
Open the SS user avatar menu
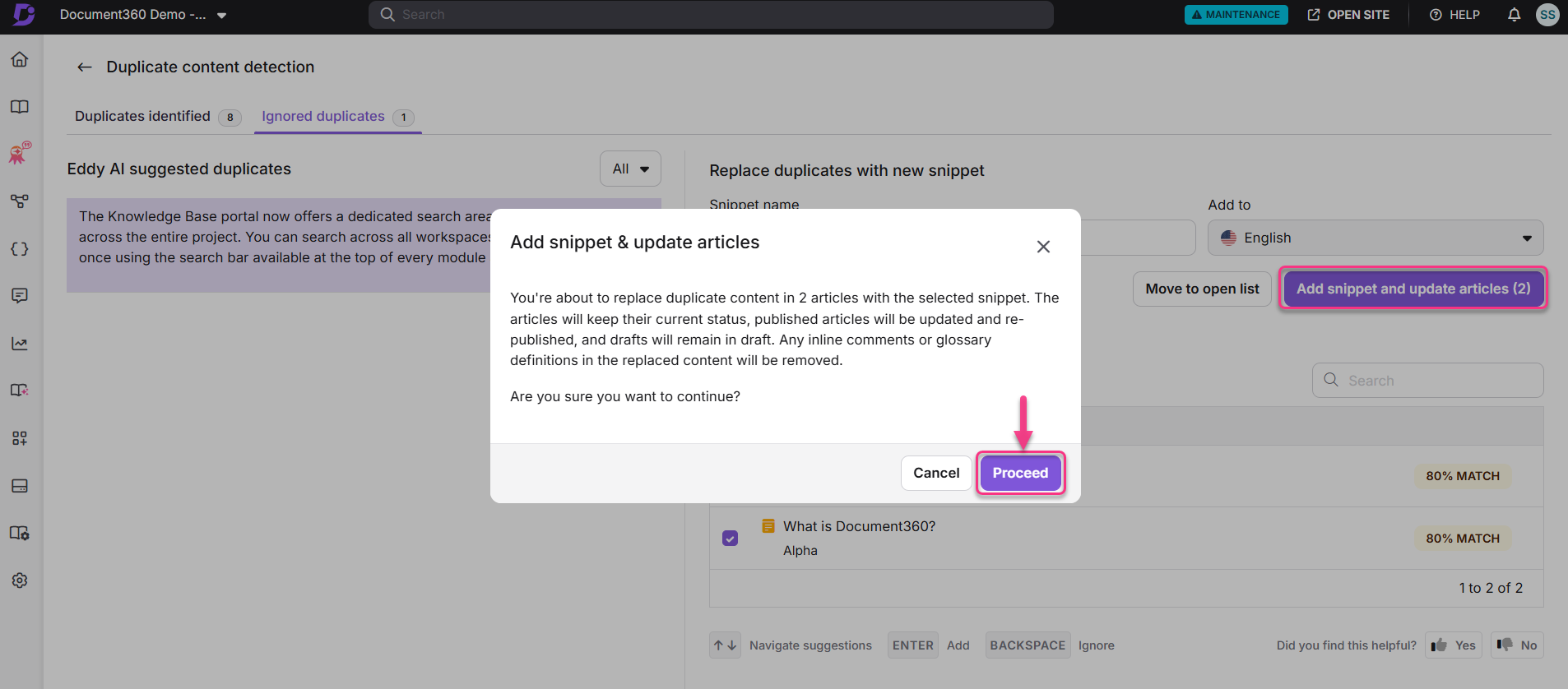click(x=1547, y=15)
